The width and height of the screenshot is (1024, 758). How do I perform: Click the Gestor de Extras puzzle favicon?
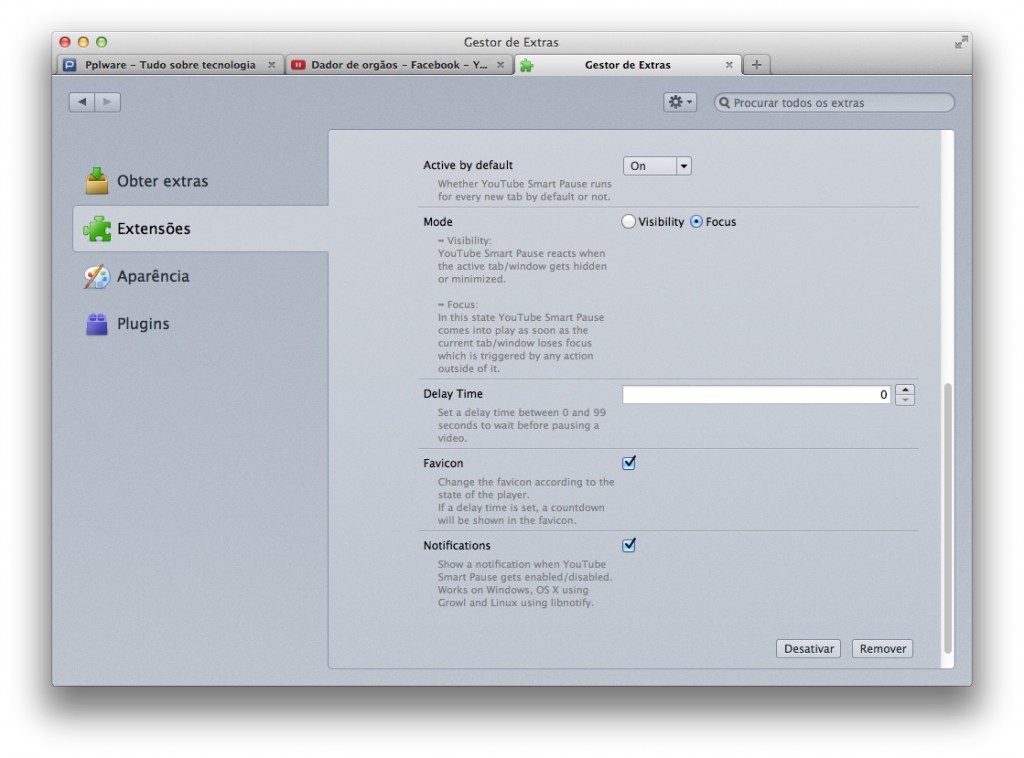pos(526,65)
